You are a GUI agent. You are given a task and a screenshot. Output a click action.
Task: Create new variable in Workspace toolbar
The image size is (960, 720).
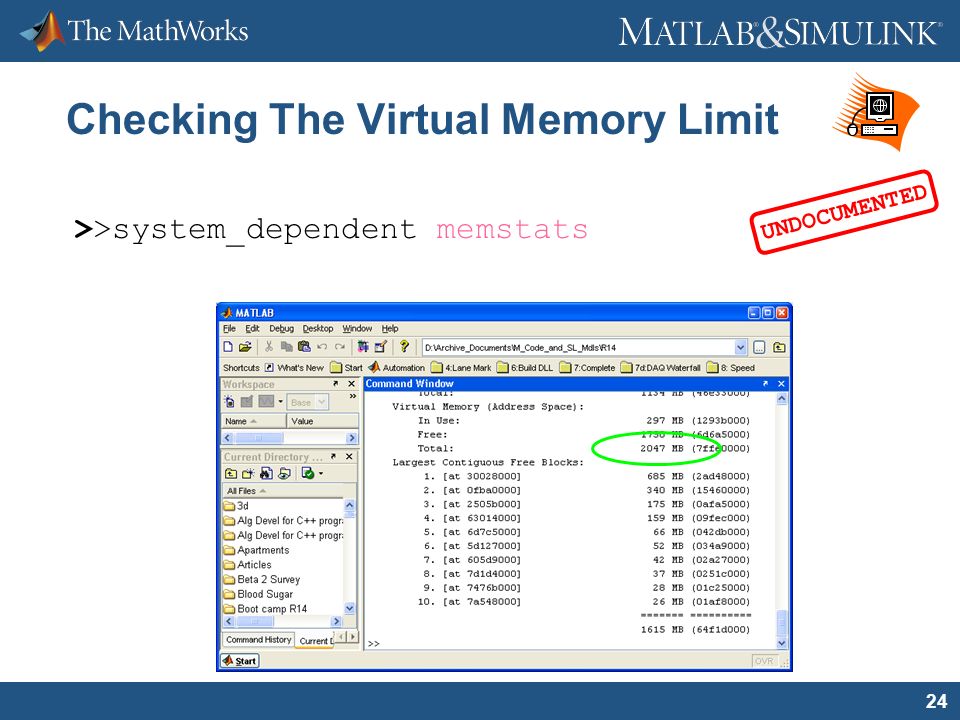tap(229, 402)
